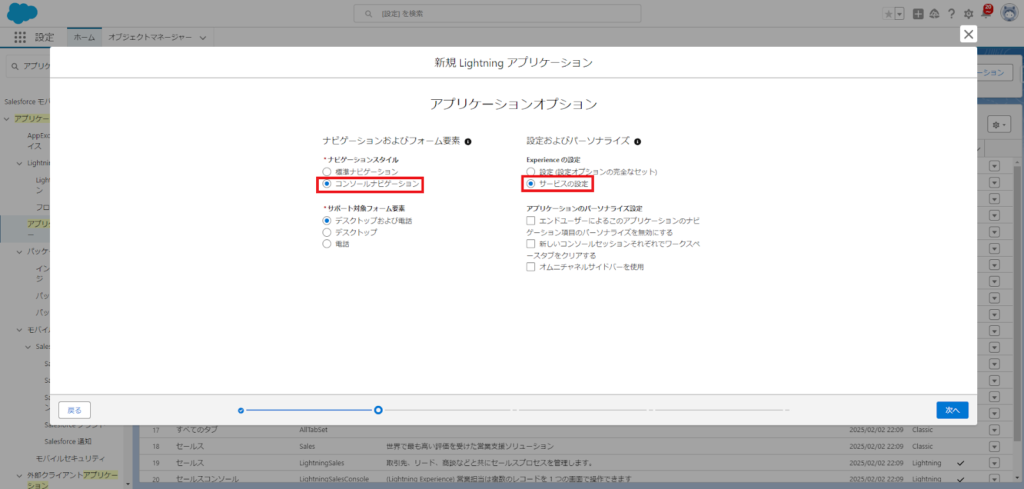Click the quick find box in setup sidebar
The height and width of the screenshot is (489, 1024).
(x=27, y=66)
